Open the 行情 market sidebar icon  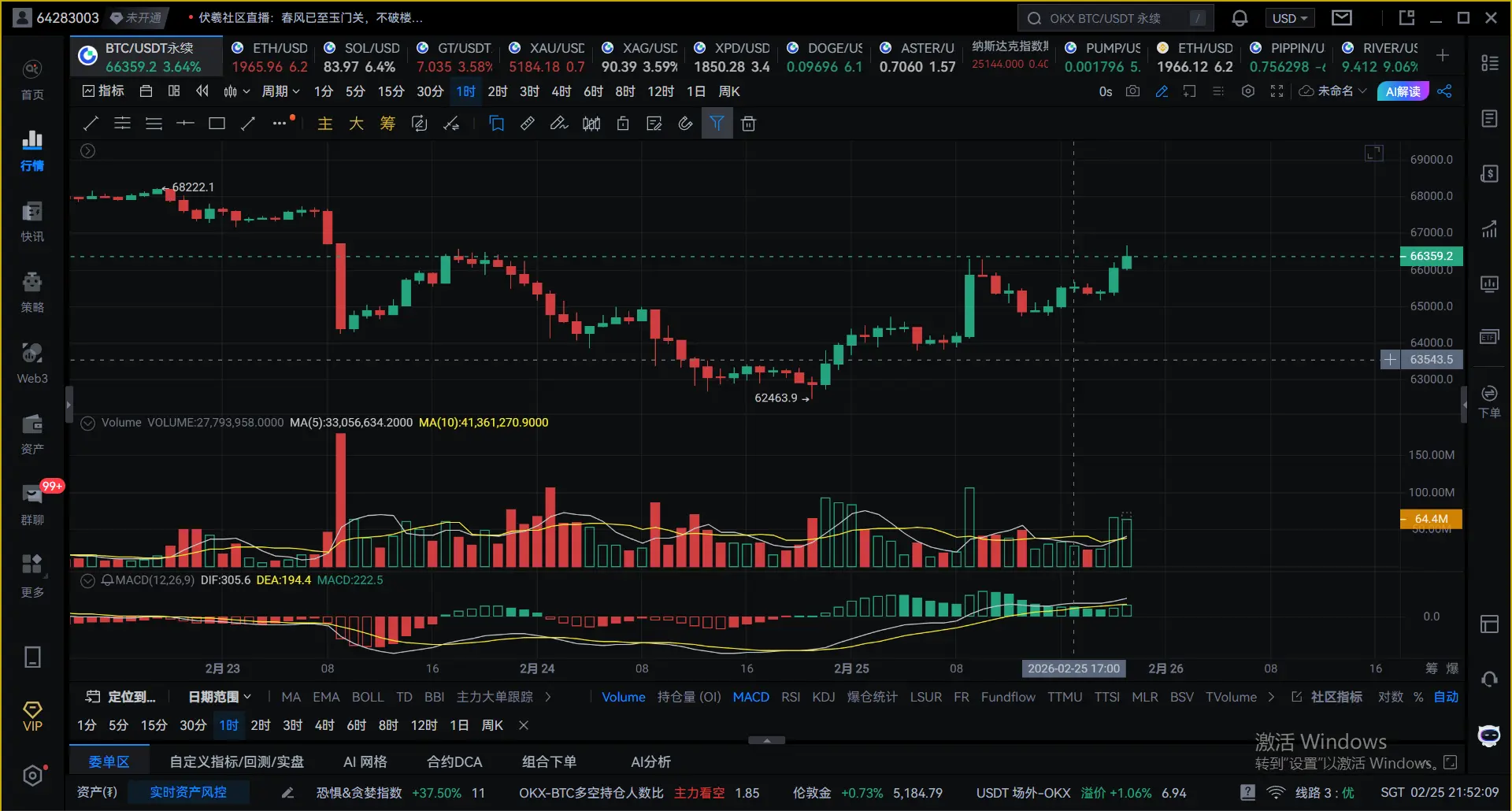click(x=32, y=150)
